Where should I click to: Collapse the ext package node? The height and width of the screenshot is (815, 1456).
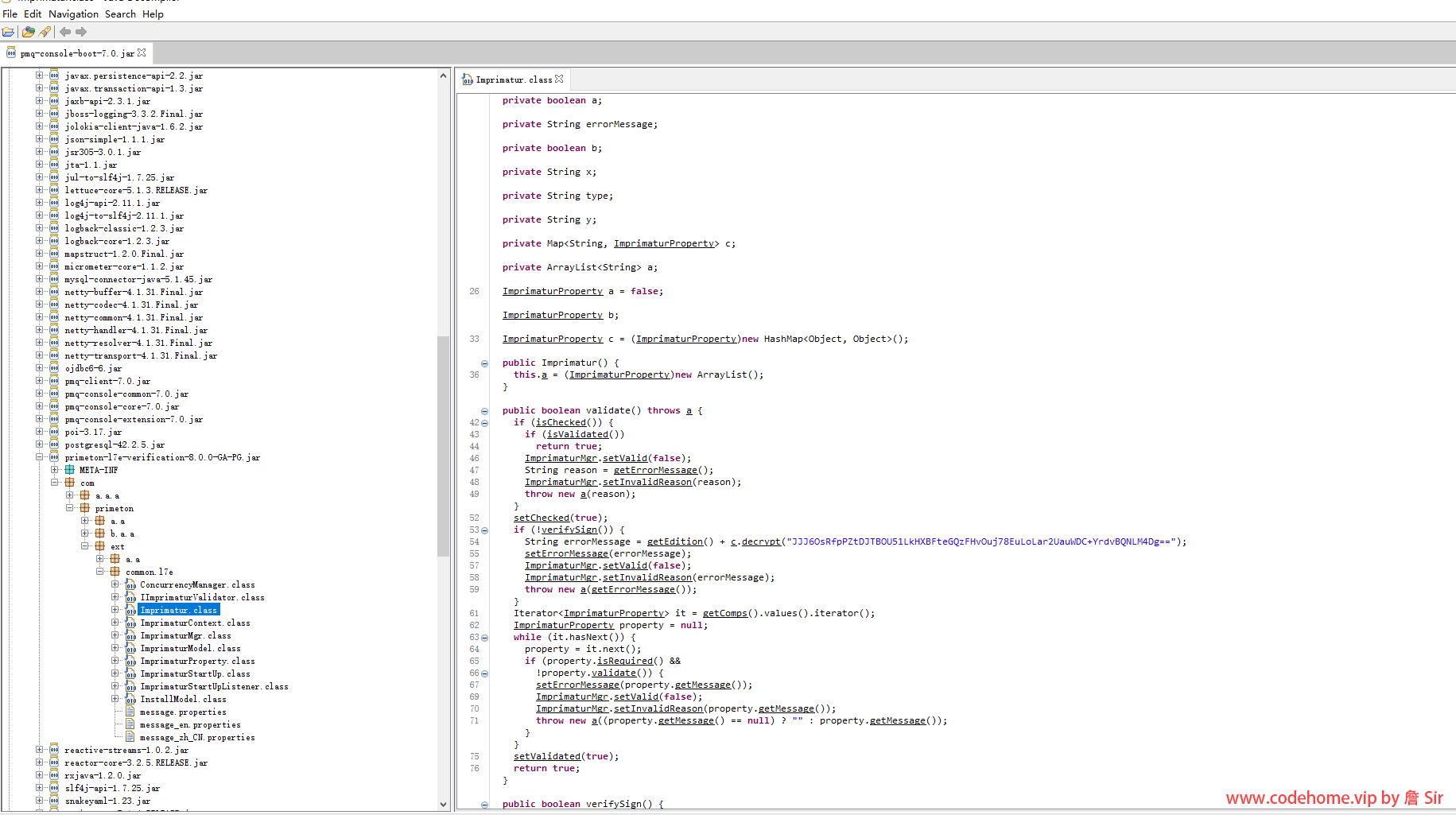[x=85, y=546]
